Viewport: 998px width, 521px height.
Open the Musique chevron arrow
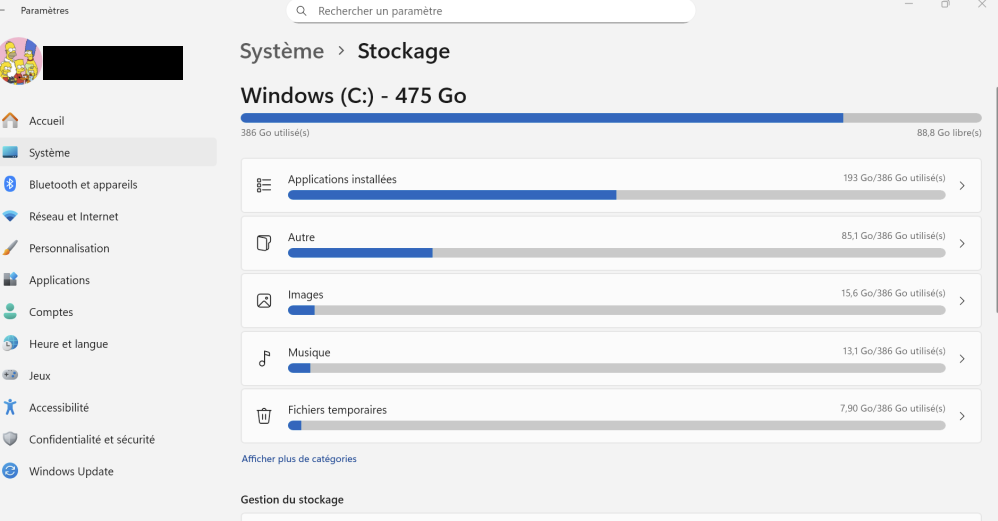pos(962,359)
